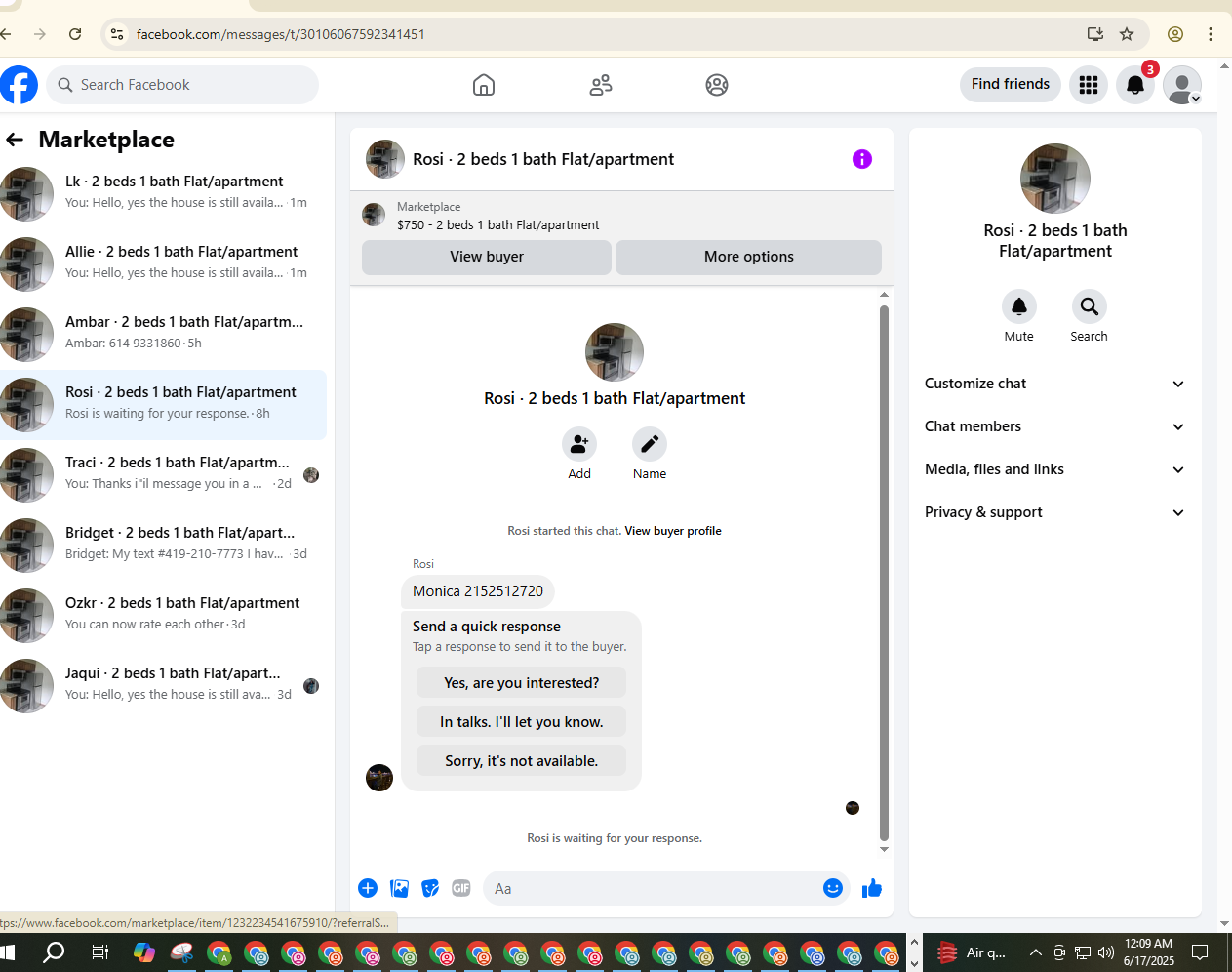Open Lk conversation in Marketplace list
The height and width of the screenshot is (972, 1232).
[163, 193]
